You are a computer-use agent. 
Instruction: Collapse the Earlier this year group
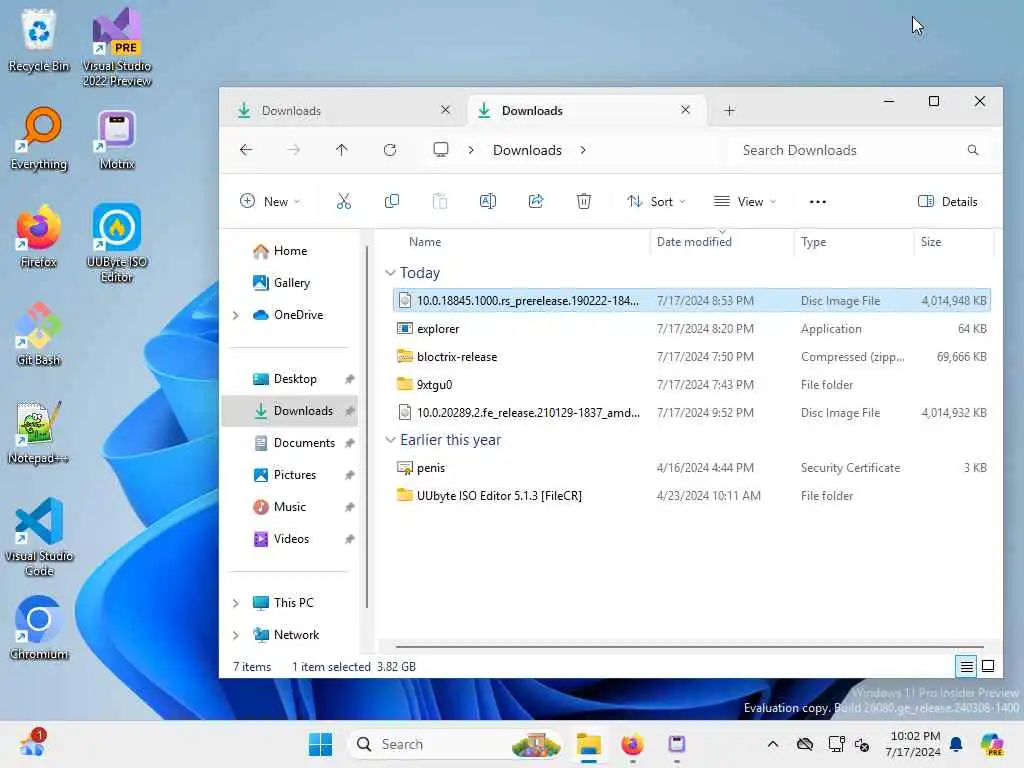pos(391,440)
